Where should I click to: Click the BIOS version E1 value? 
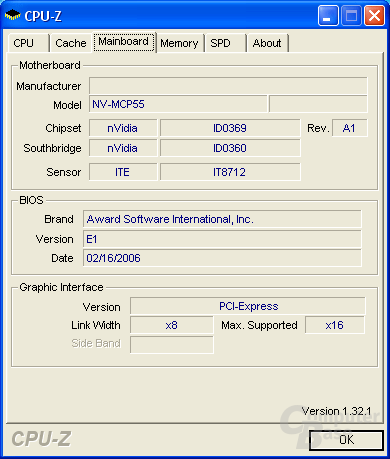pos(222,239)
